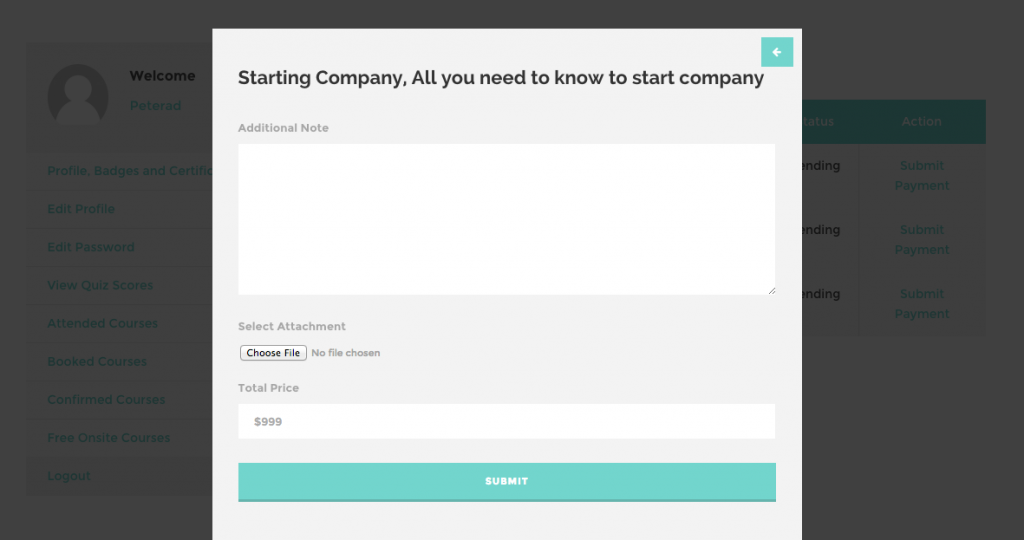Go to Edit Profile in the sidebar

(x=81, y=209)
